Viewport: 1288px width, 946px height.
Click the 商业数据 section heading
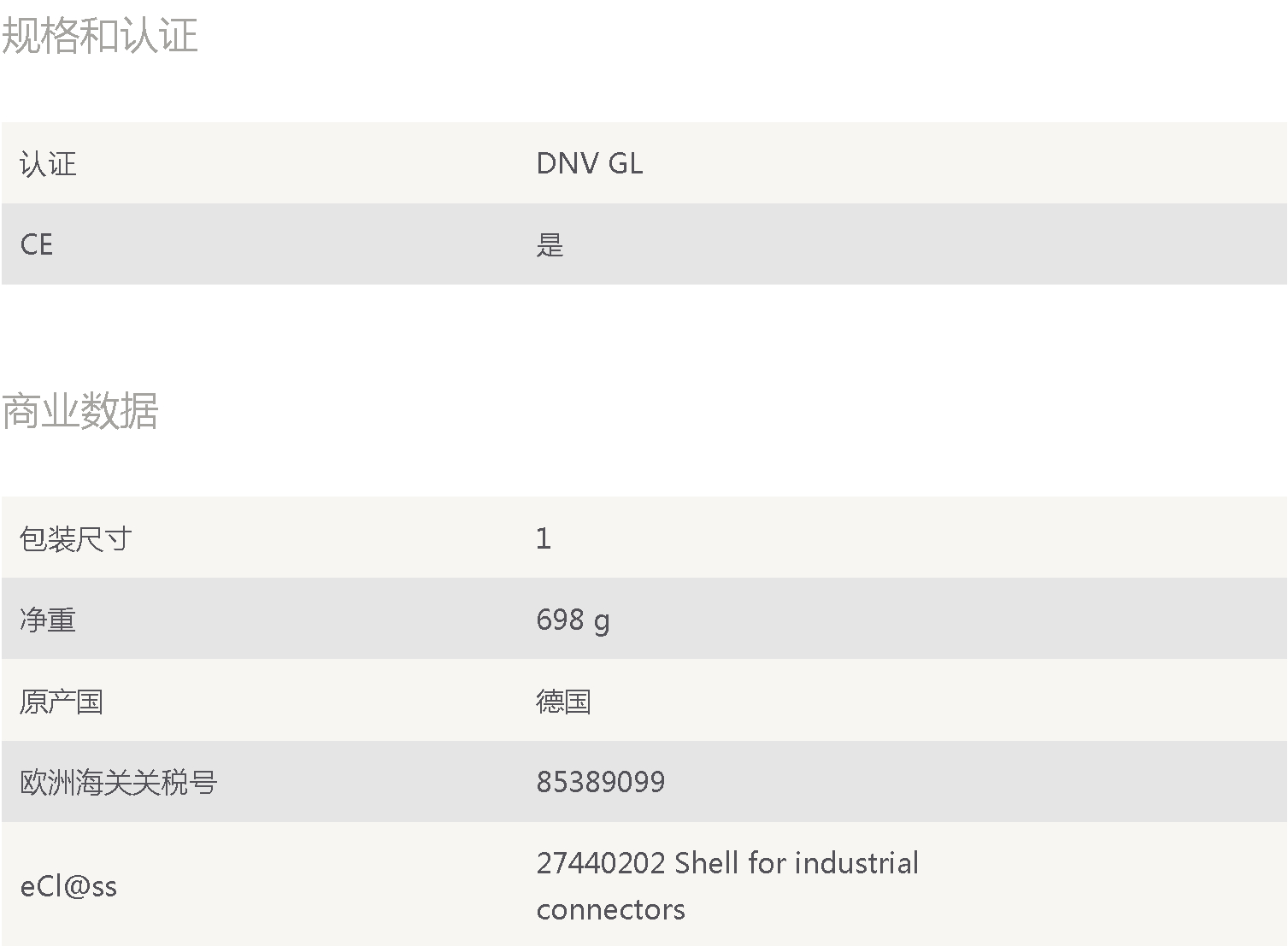[x=79, y=411]
